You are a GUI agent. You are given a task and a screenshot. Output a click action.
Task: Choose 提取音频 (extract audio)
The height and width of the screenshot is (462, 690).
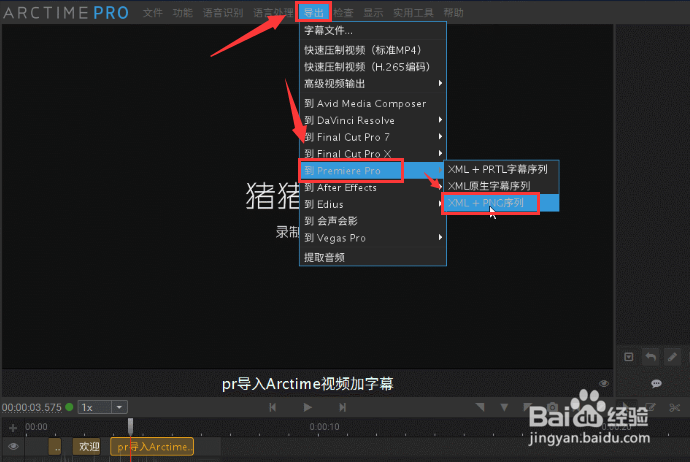point(373,257)
